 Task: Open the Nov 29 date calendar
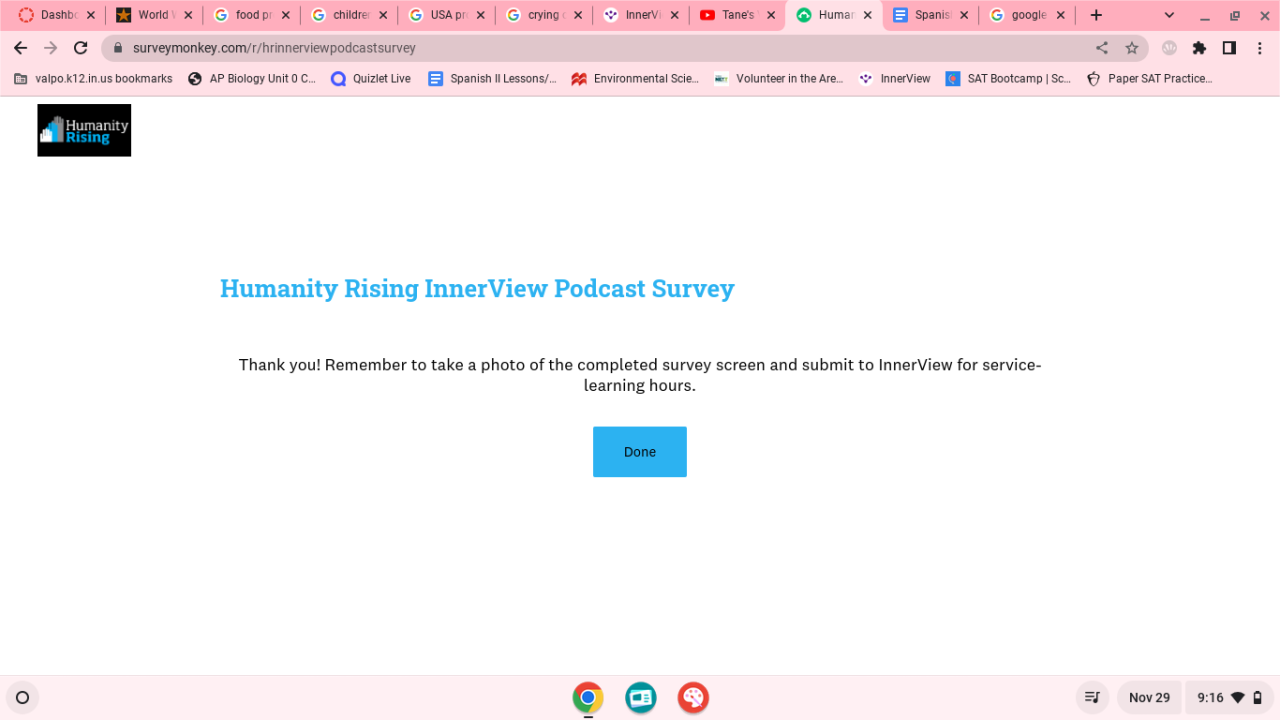1149,698
